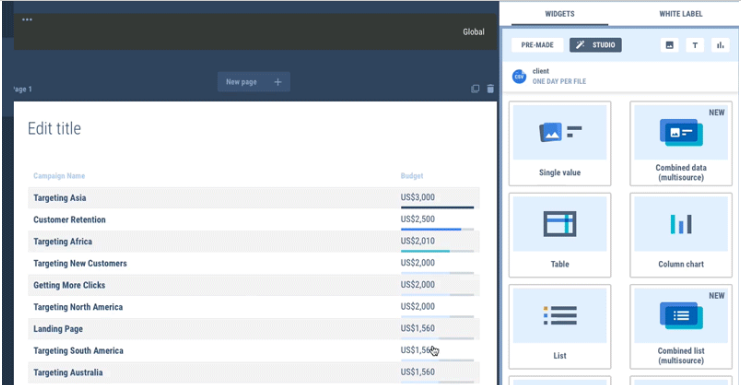Viewport: 741px width, 385px height.
Task: Add a List widget
Action: coord(560,326)
